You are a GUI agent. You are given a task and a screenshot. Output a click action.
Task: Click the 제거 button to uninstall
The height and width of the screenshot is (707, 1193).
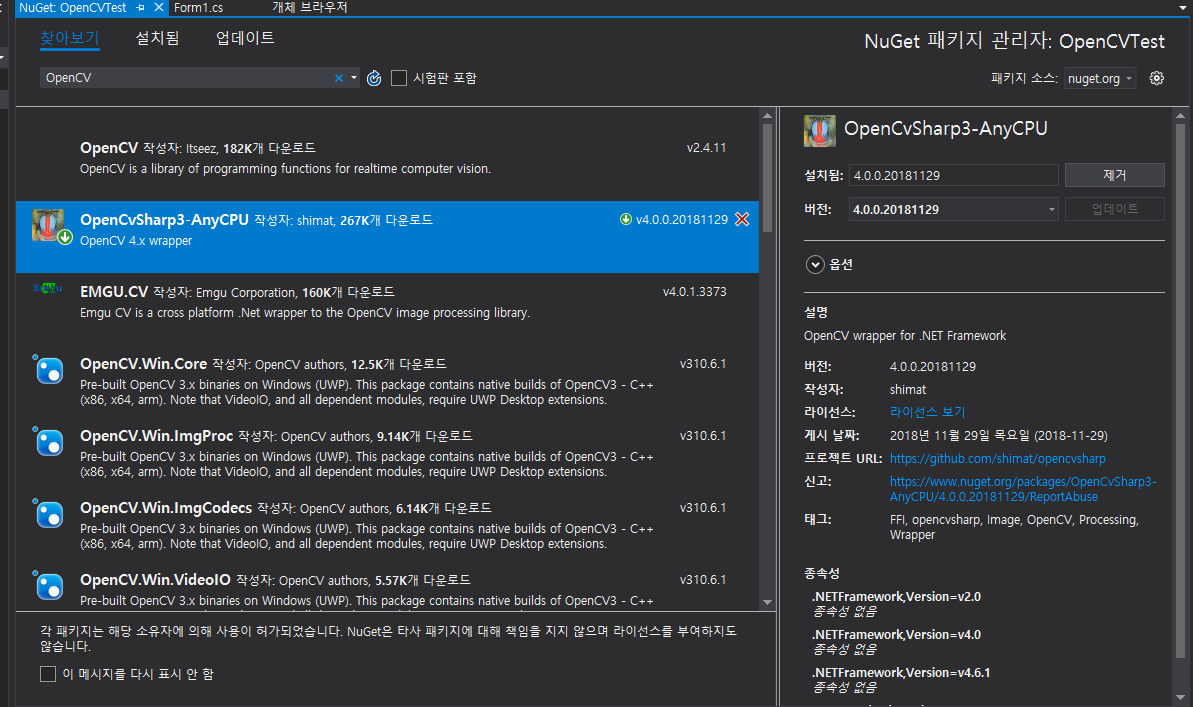pyautogui.click(x=1114, y=174)
